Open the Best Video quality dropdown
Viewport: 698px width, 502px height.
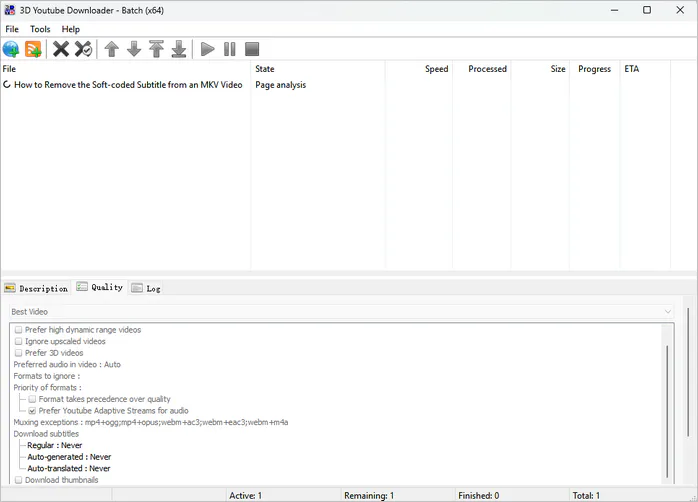pos(341,312)
